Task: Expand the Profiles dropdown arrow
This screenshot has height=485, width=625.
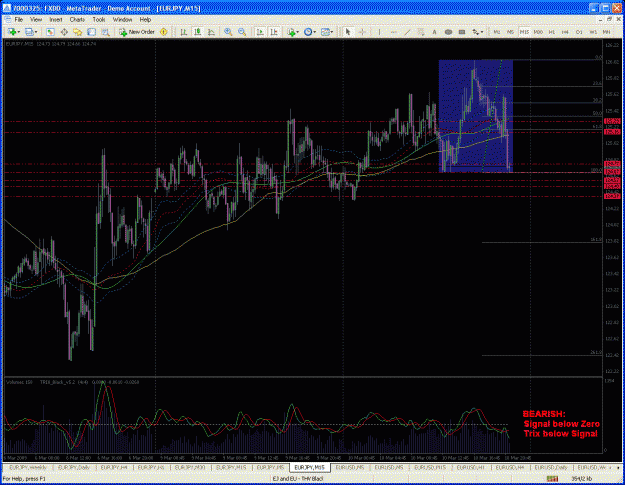Action: (x=36, y=32)
